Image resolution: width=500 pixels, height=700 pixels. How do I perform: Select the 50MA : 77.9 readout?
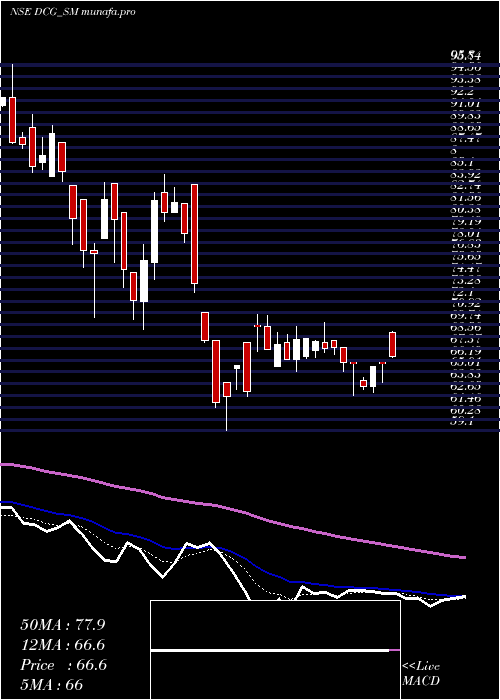pyautogui.click(x=63, y=625)
